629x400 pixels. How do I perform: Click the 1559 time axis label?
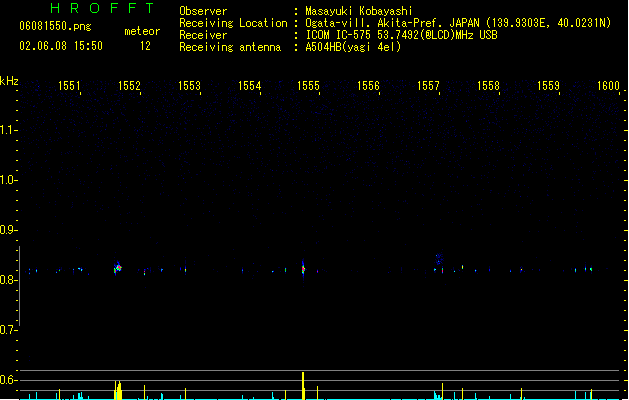click(x=548, y=85)
